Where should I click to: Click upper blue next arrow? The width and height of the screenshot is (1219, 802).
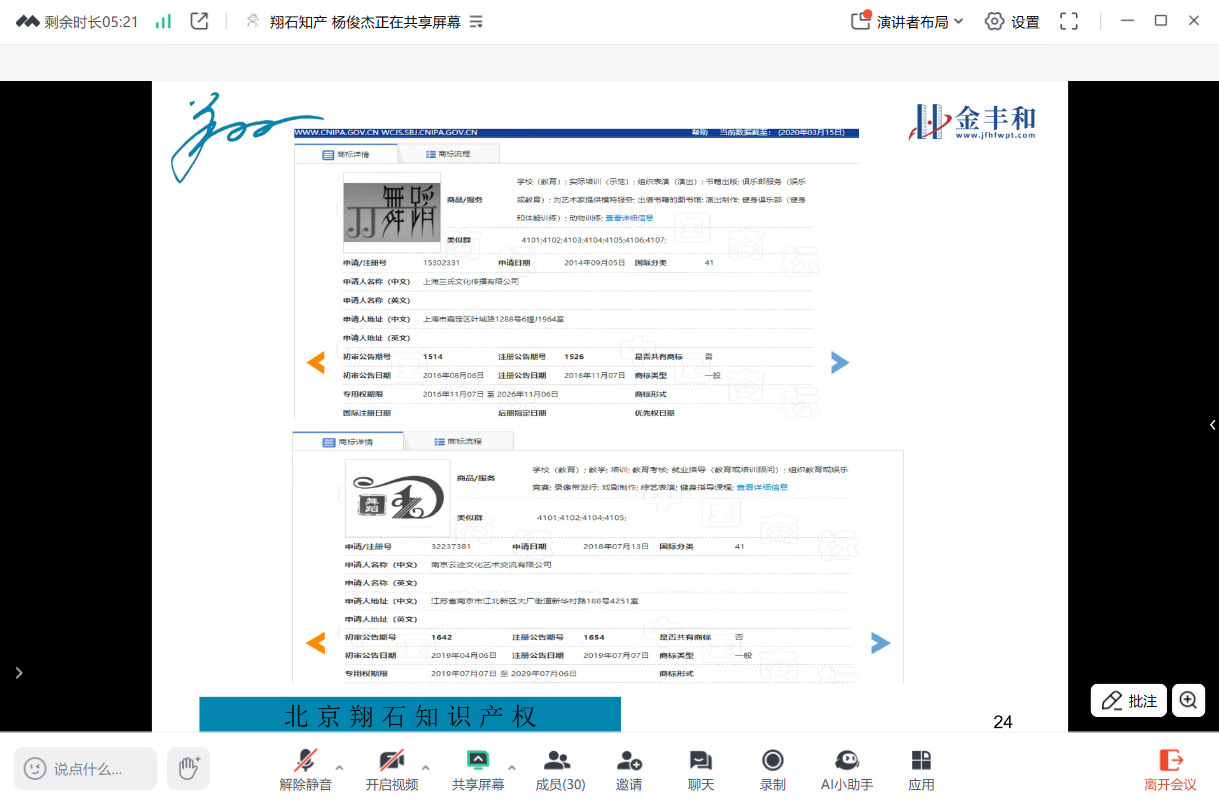coord(840,363)
